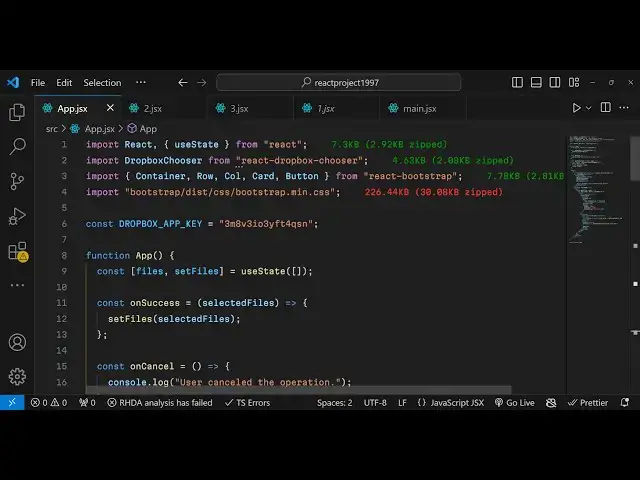Click the code minimap preview
This screenshot has height=480, width=640.
coord(597,190)
